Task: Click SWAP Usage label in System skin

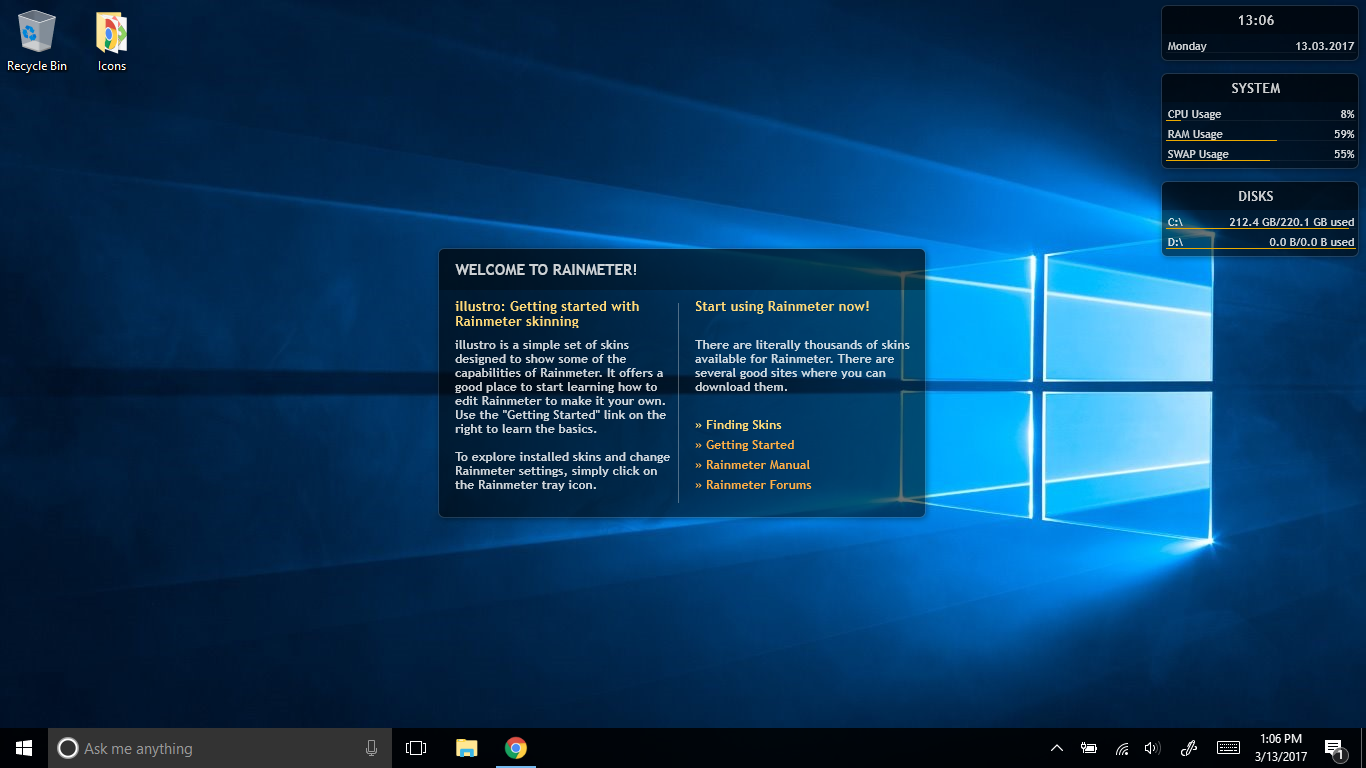Action: tap(1198, 154)
